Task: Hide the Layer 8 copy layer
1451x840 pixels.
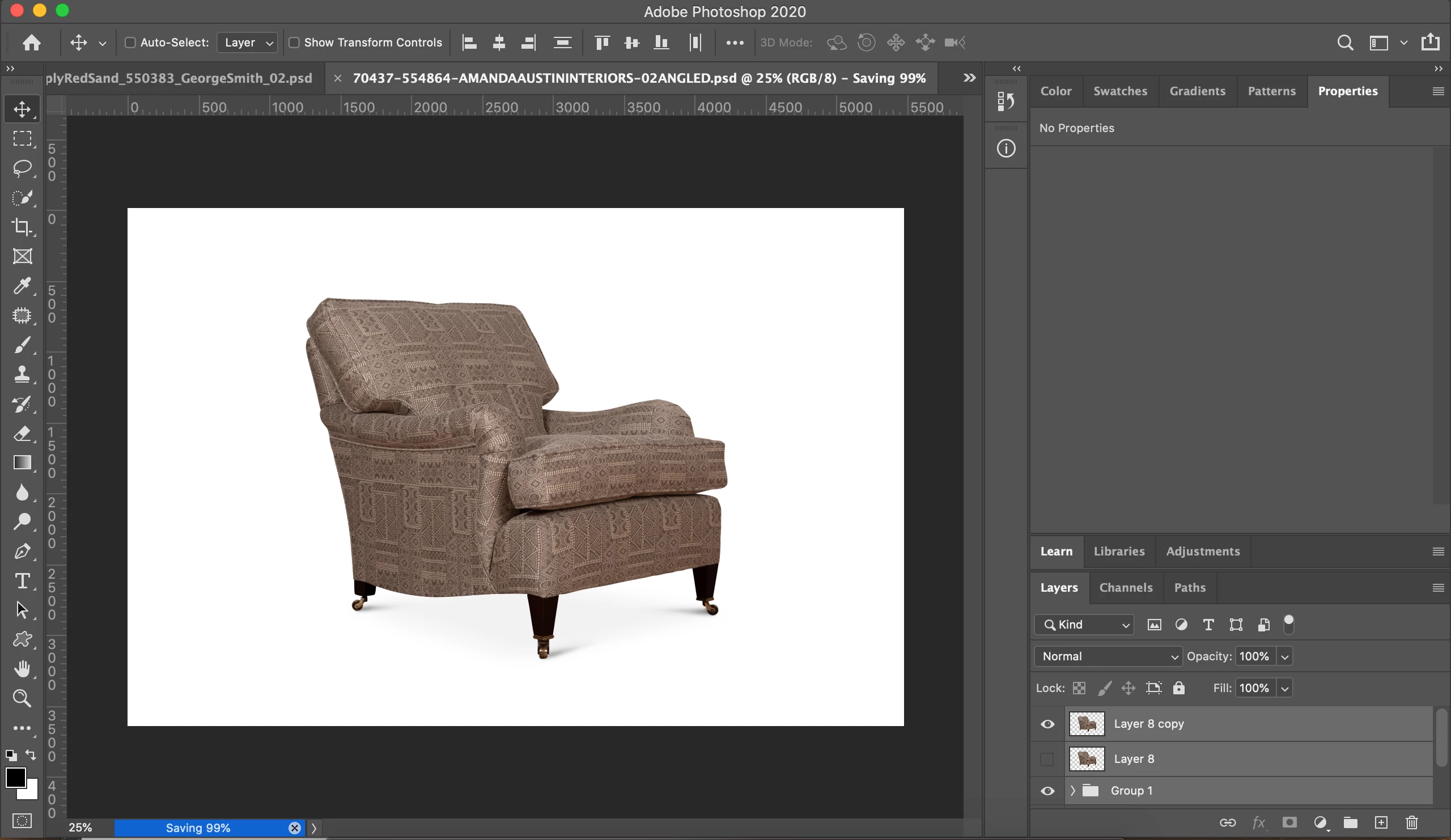Action: [x=1047, y=724]
